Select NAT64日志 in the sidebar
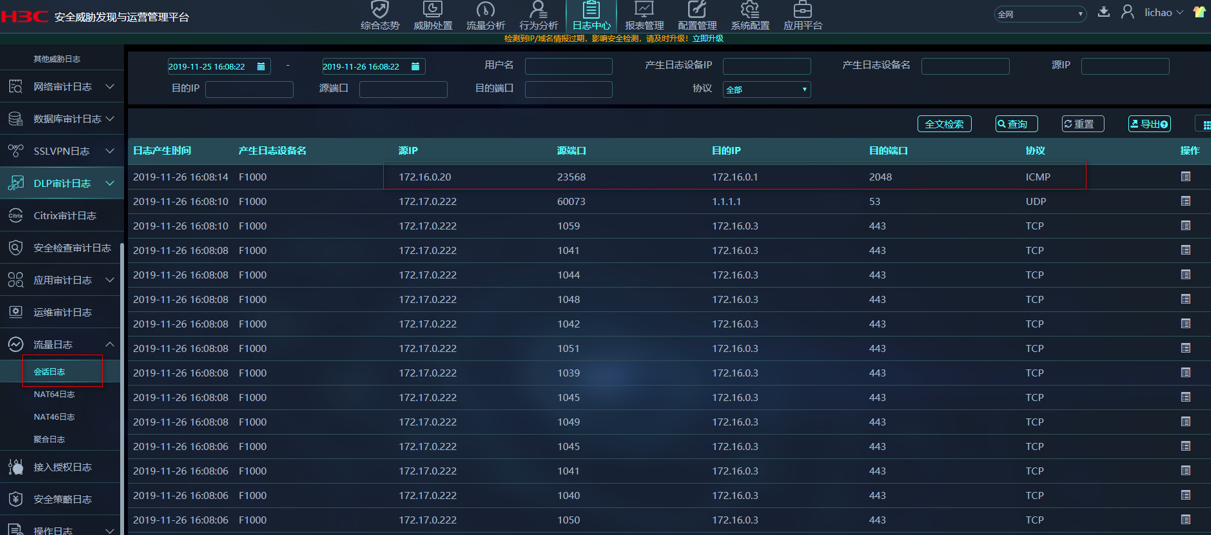The image size is (1211, 535). coord(54,395)
